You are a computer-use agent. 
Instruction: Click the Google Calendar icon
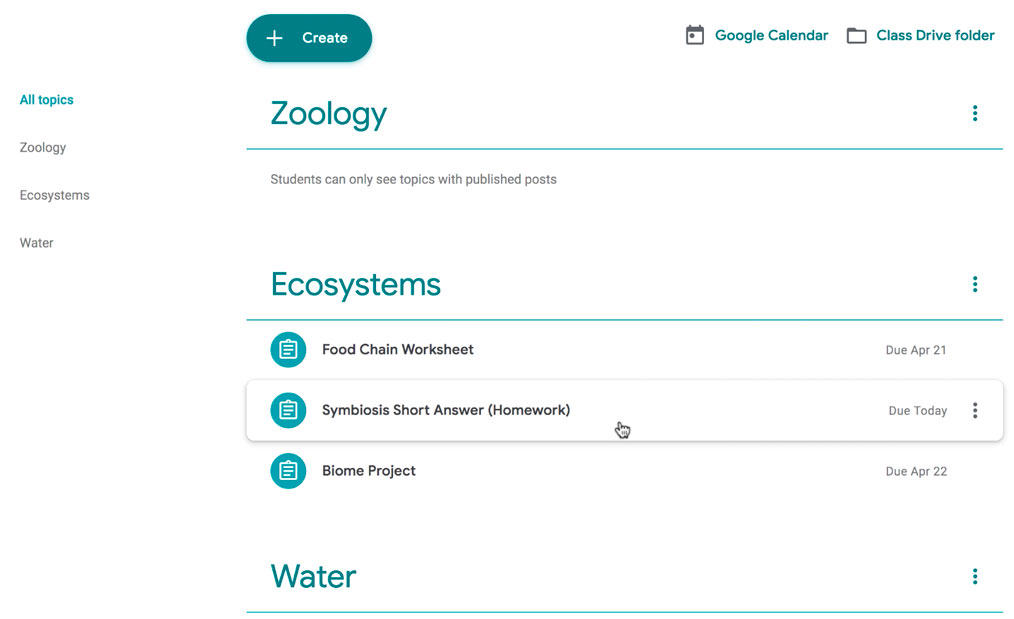coord(695,36)
